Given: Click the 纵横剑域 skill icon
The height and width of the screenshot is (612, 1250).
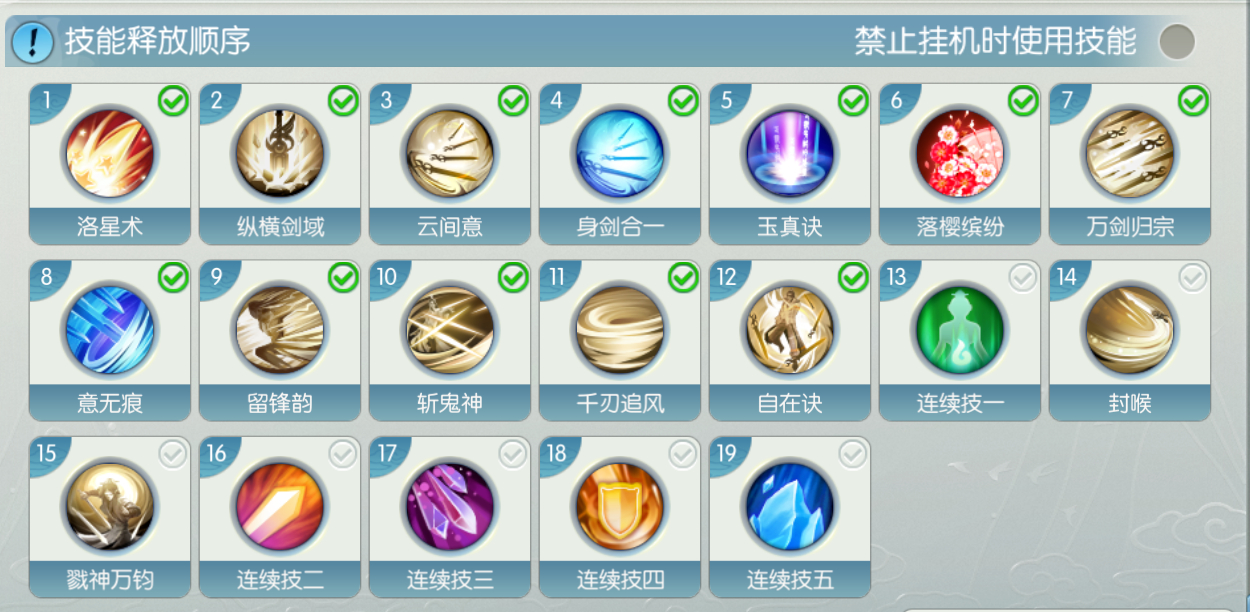Looking at the screenshot, I should [x=280, y=154].
